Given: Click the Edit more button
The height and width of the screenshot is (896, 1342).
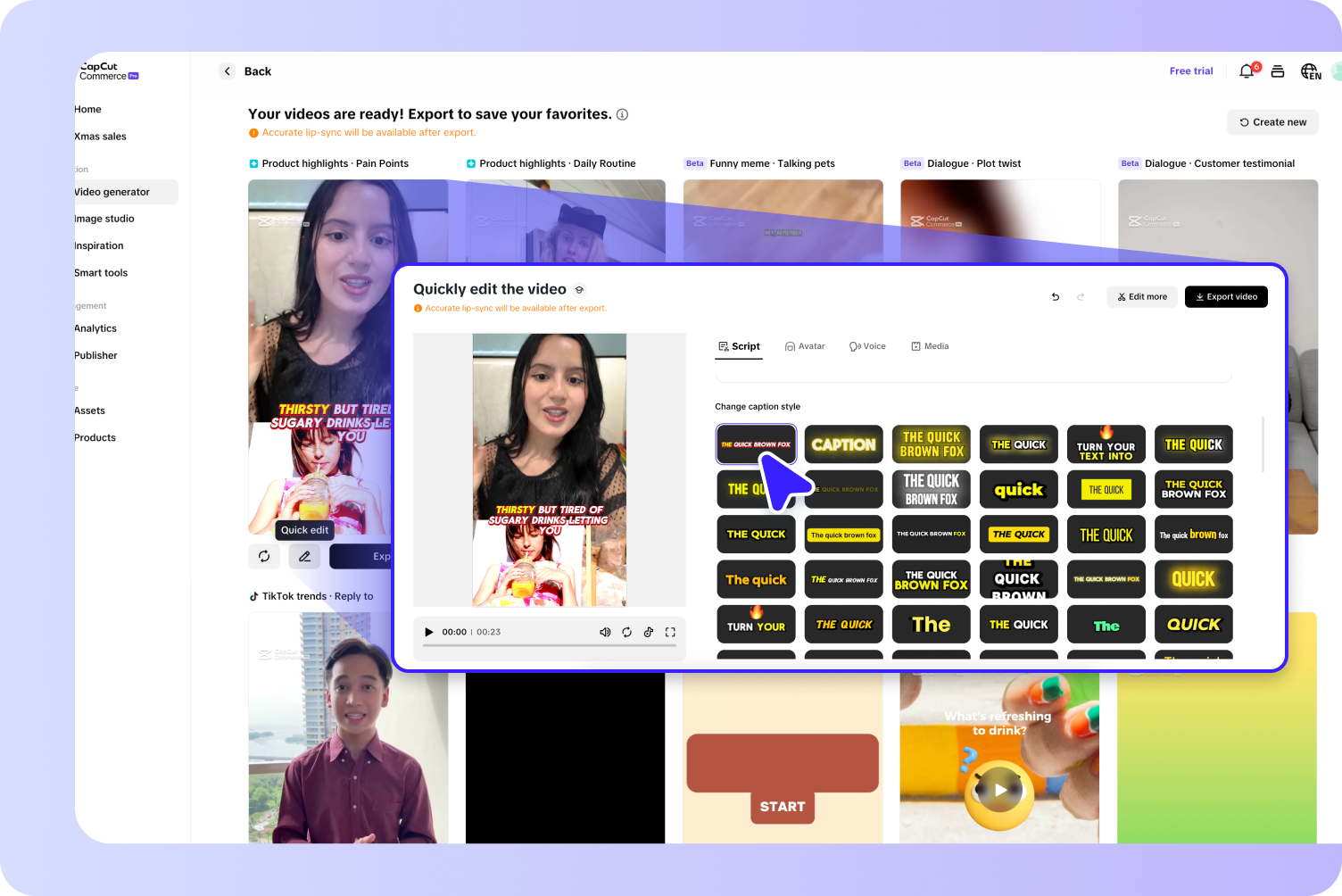Looking at the screenshot, I should tap(1142, 296).
